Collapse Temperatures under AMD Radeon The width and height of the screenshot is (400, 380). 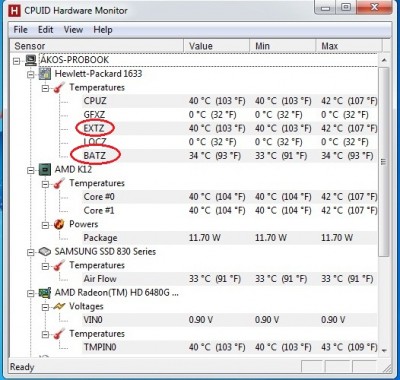[45, 334]
